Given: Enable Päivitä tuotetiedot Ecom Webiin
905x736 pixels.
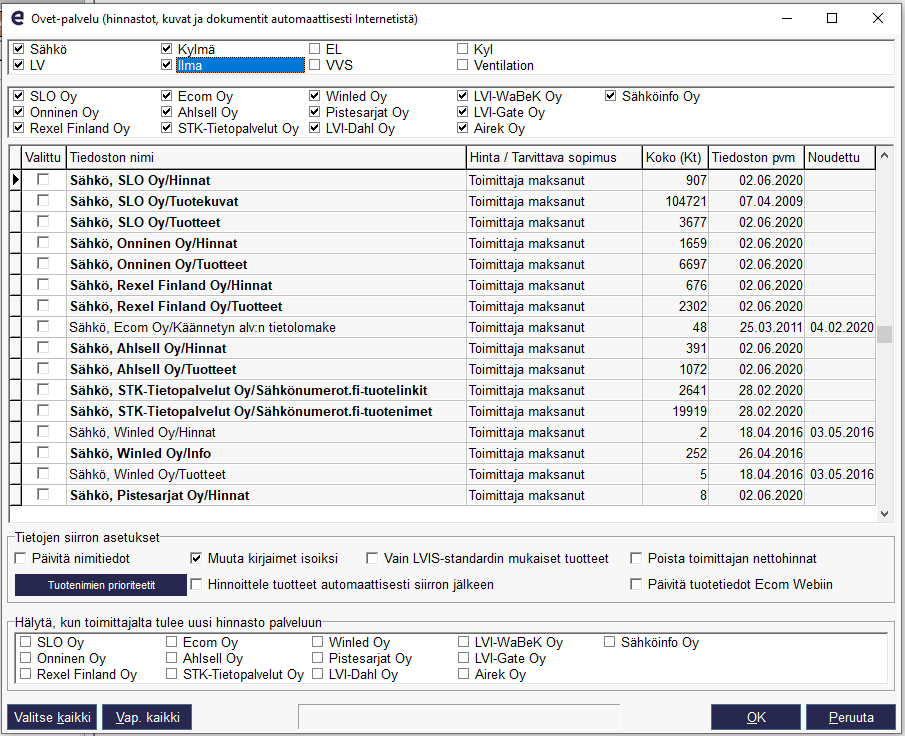Looking at the screenshot, I should click(x=636, y=584).
